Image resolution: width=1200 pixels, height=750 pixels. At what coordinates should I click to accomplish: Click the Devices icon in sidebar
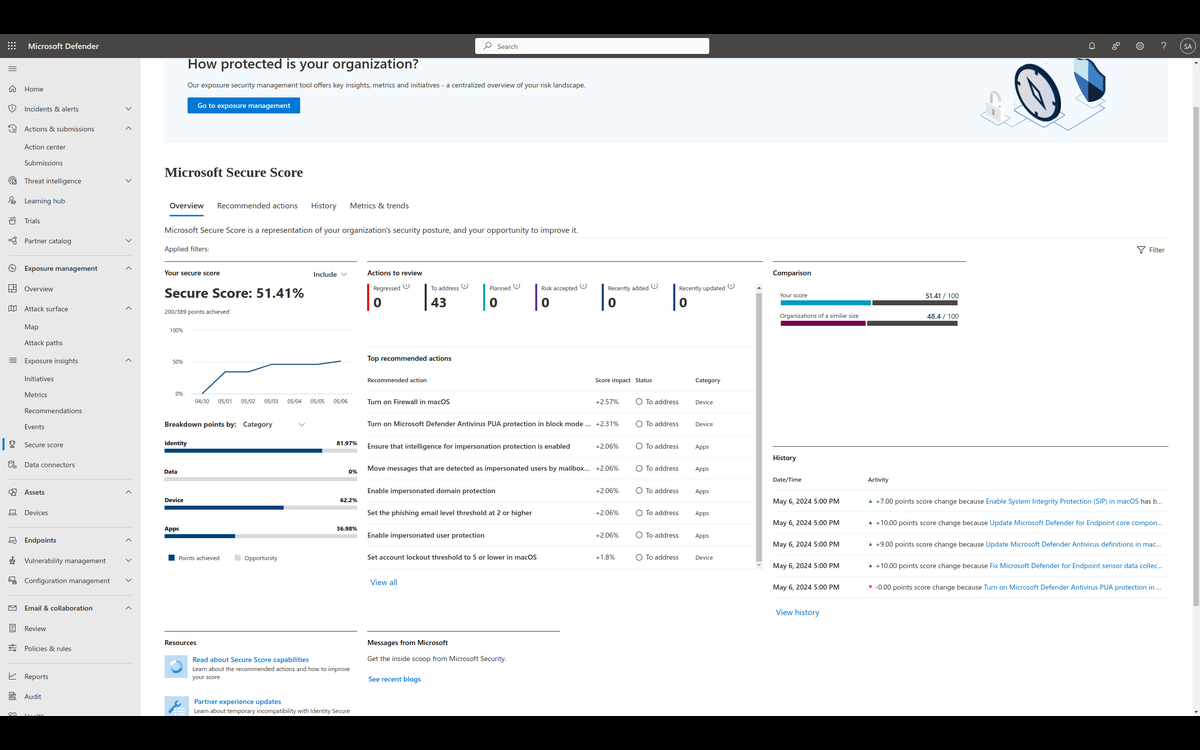pos(12,513)
